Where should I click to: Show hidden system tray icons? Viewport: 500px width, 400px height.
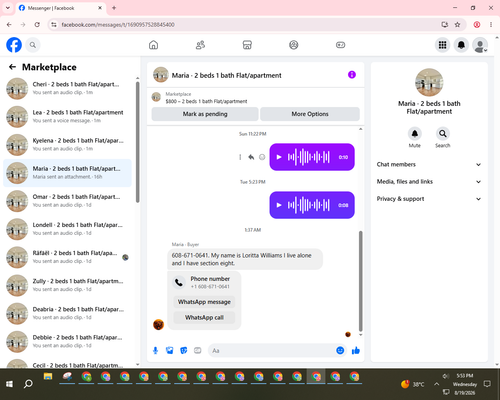(436, 384)
